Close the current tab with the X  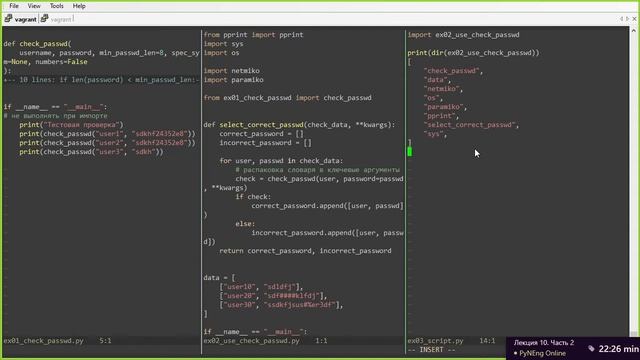pos(634,19)
